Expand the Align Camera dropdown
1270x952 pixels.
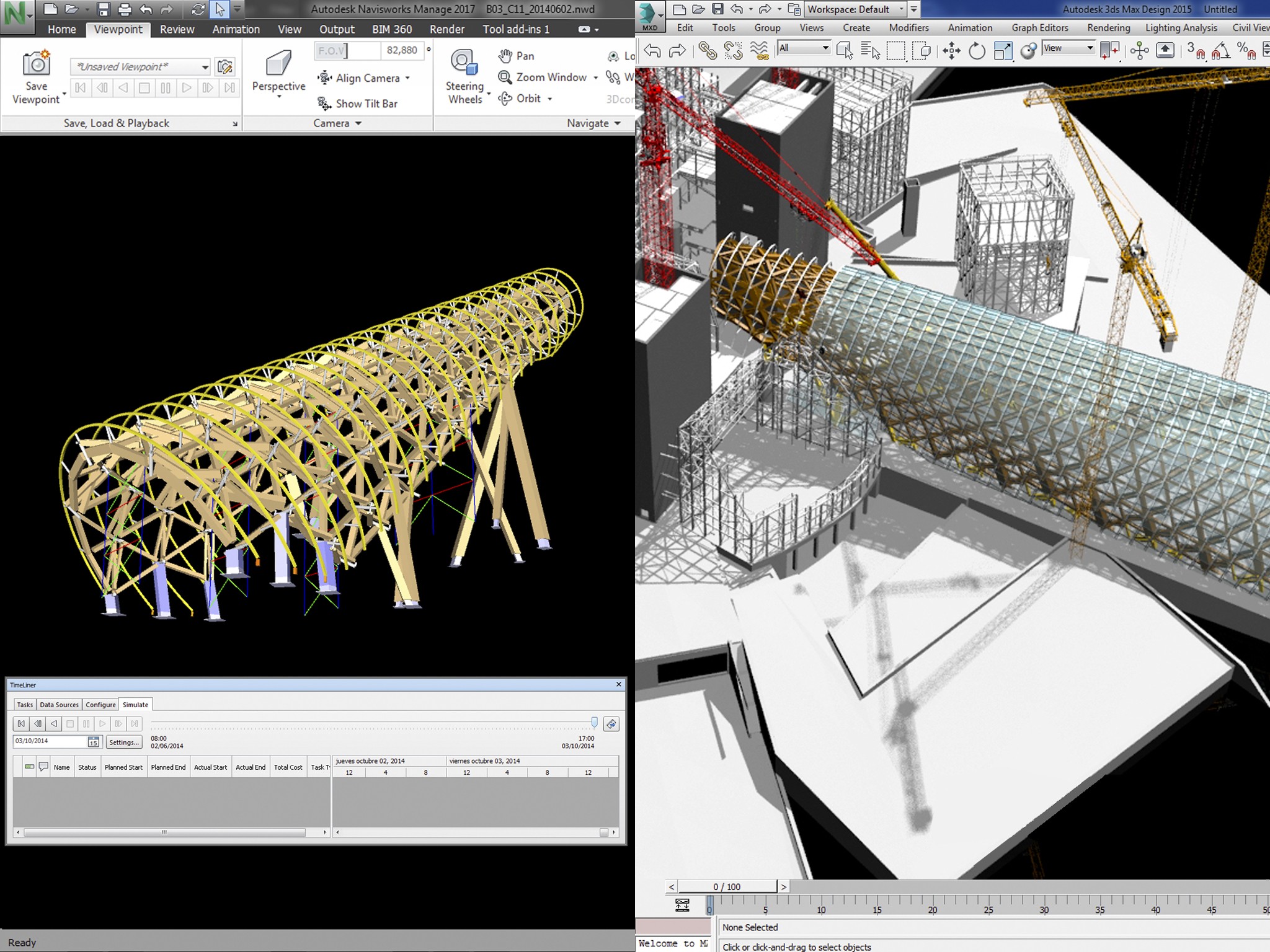pos(407,78)
